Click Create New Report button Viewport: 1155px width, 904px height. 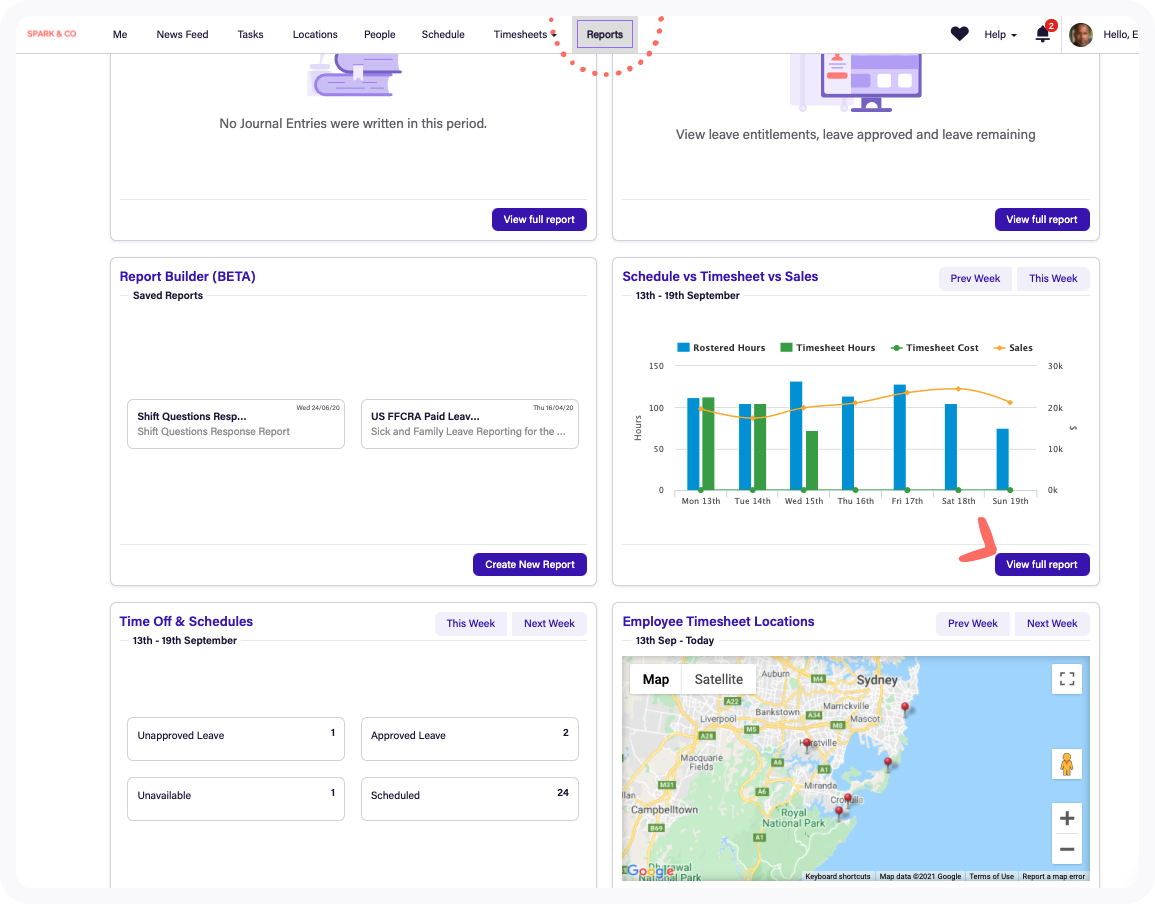529,564
